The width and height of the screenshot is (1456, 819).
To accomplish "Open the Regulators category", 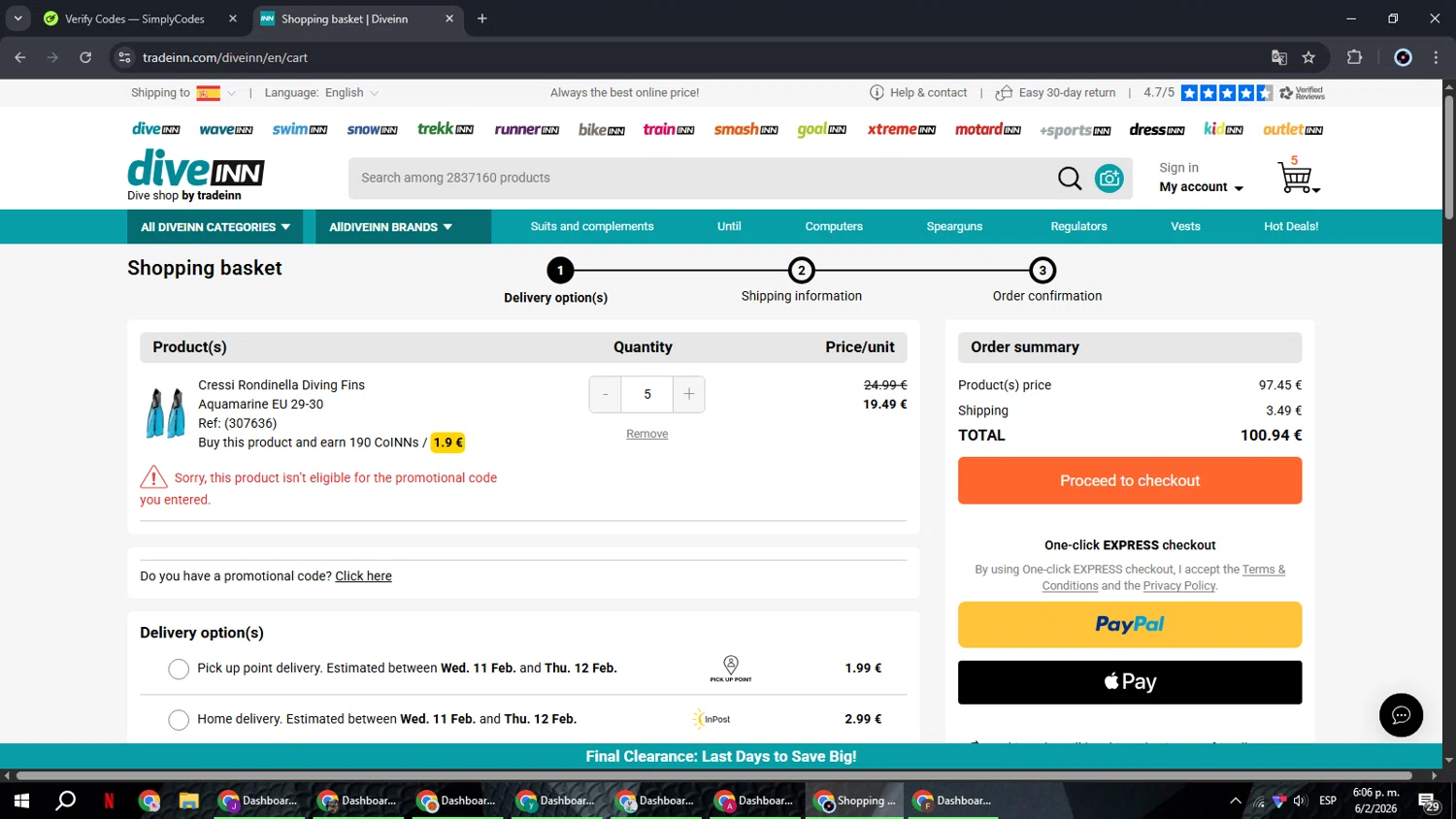I will (x=1078, y=226).
